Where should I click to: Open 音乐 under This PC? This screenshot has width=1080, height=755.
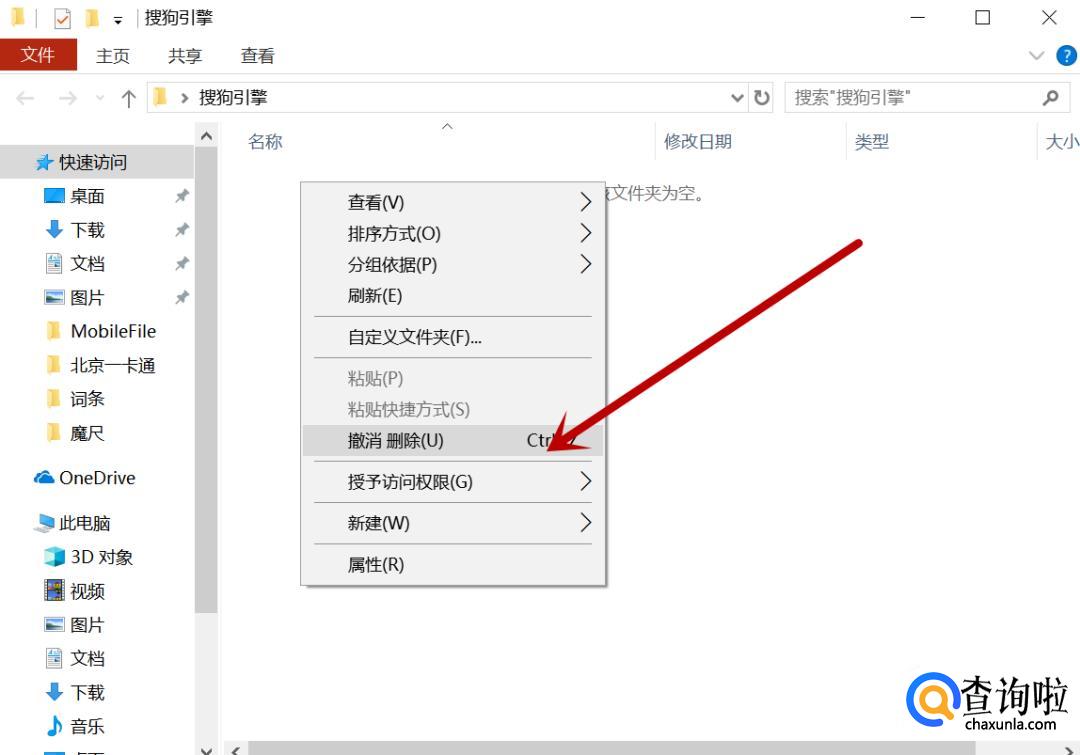point(87,726)
